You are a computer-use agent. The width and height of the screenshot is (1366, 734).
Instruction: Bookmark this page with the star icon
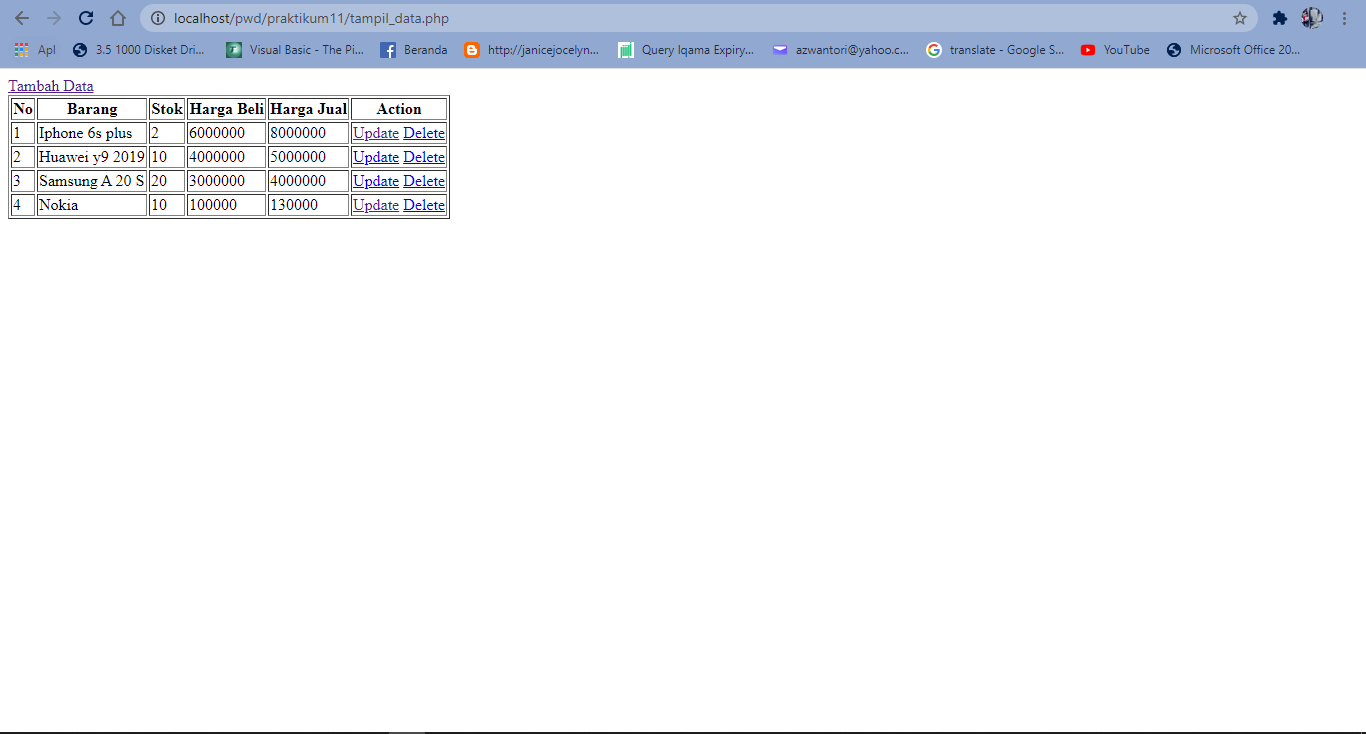[1240, 18]
